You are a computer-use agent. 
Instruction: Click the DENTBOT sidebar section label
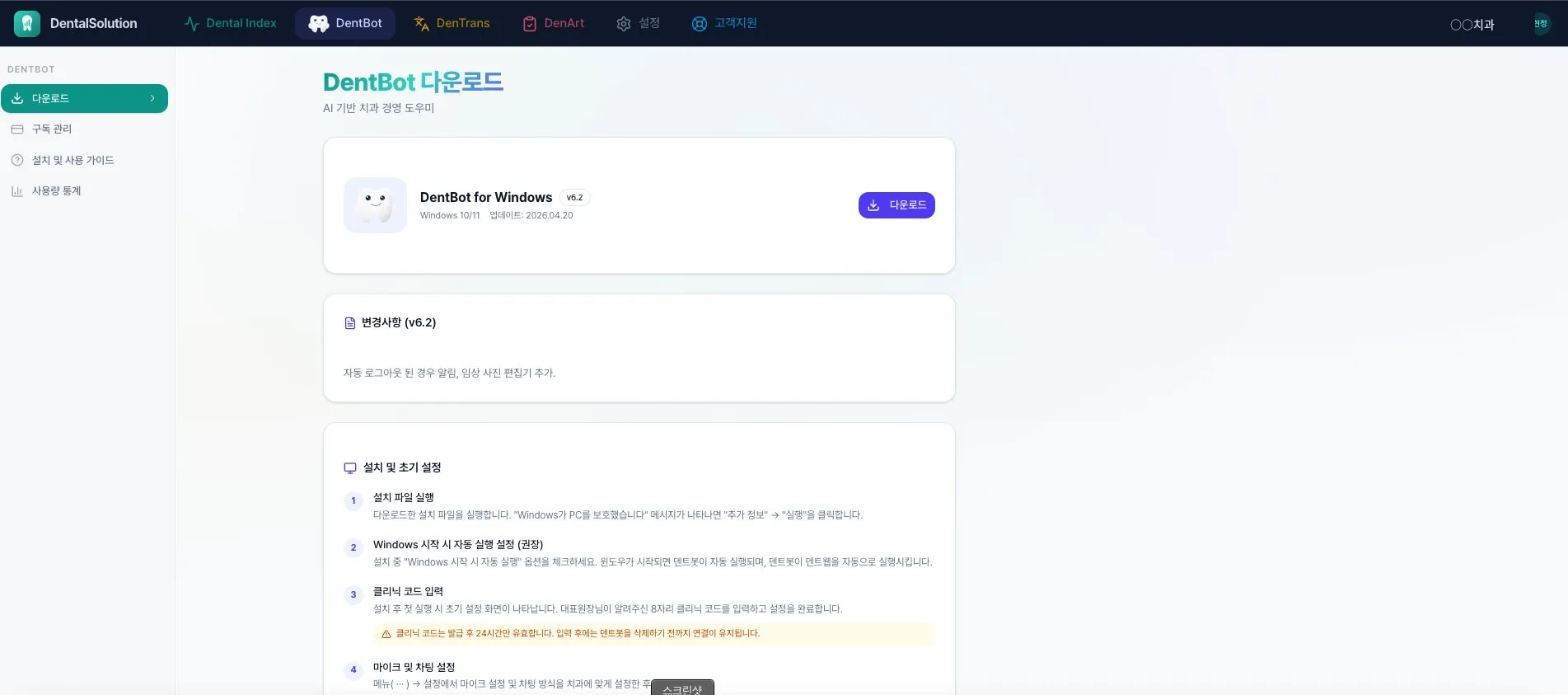pos(31,69)
